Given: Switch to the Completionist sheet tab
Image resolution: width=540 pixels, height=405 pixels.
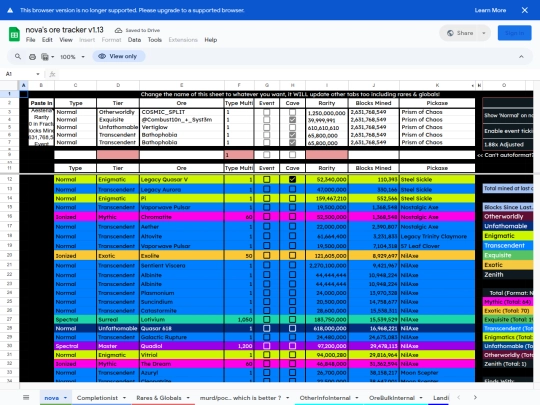Looking at the screenshot, I should pos(101,398).
